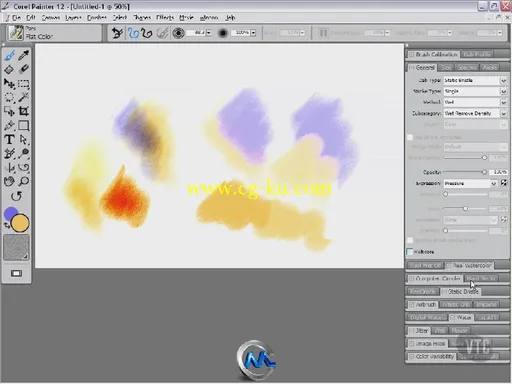Open the paper selector swatch in toolbox

click(x=16, y=247)
